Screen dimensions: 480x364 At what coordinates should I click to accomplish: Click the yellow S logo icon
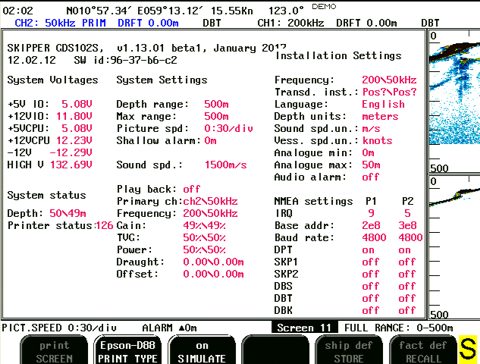click(x=469, y=349)
